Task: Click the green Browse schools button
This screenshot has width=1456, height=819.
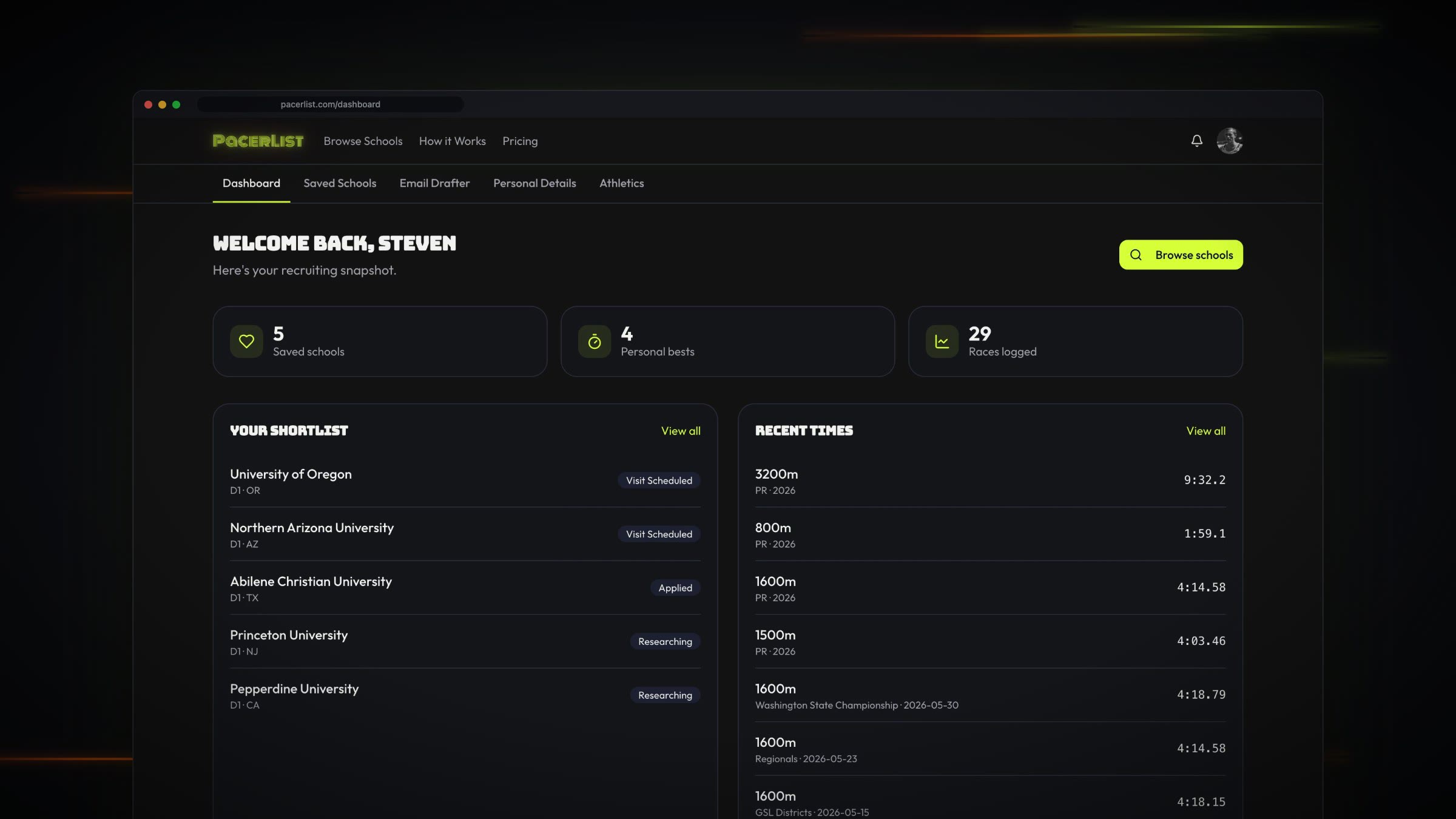Action: click(x=1181, y=255)
